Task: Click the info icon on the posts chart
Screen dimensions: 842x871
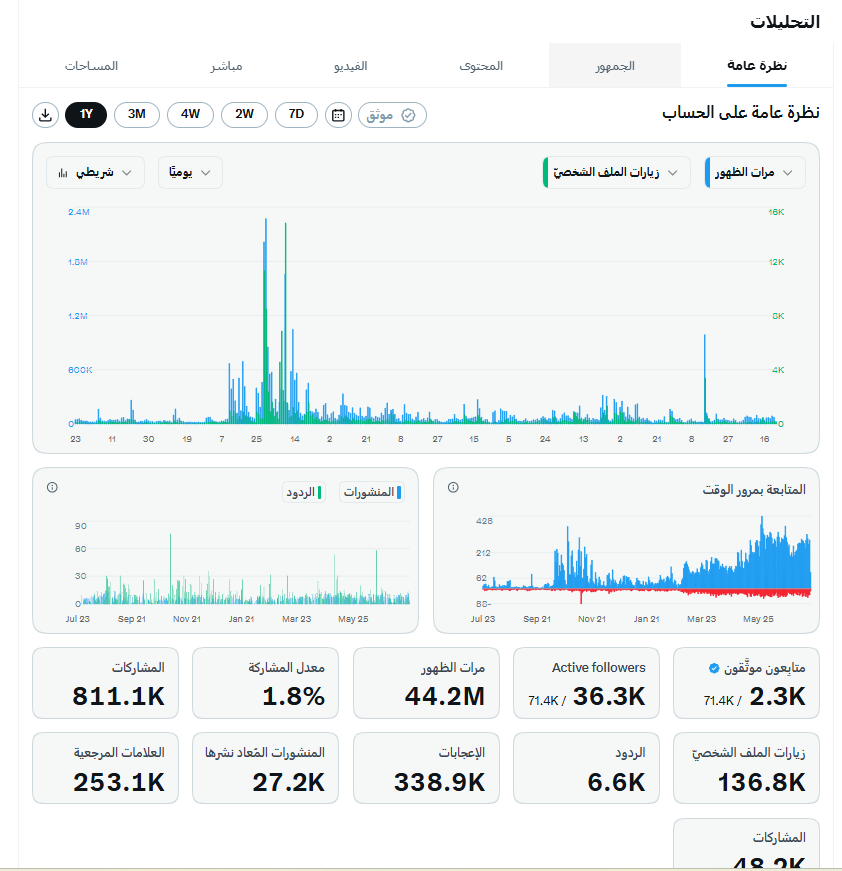Action: pyautogui.click(x=52, y=487)
